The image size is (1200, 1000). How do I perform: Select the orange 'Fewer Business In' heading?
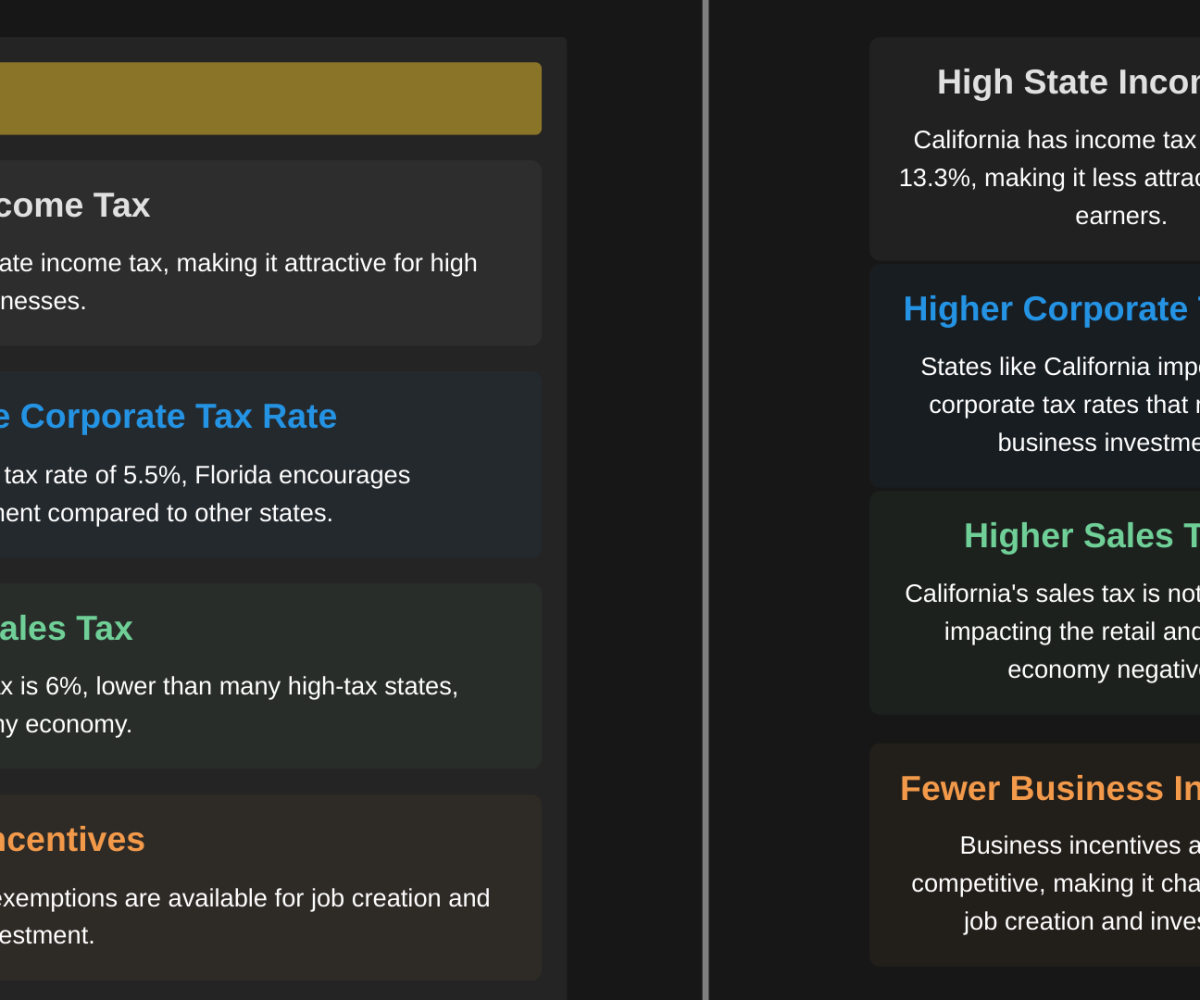click(1049, 788)
